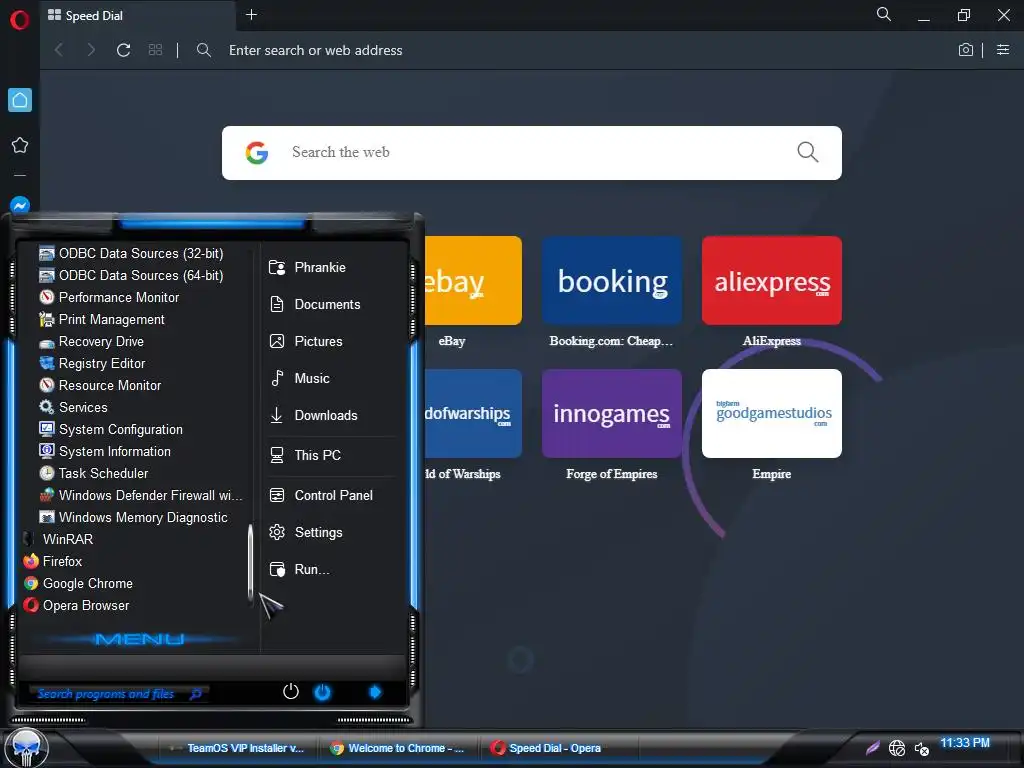Open Pictures in start menu
The height and width of the screenshot is (768, 1024).
tap(333, 342)
